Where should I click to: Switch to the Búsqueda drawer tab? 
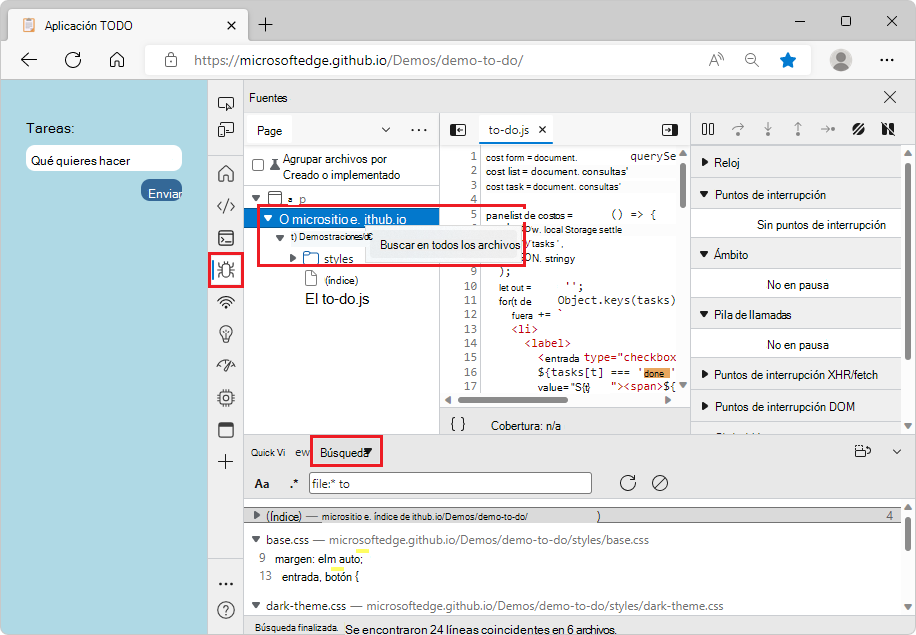(x=345, y=453)
